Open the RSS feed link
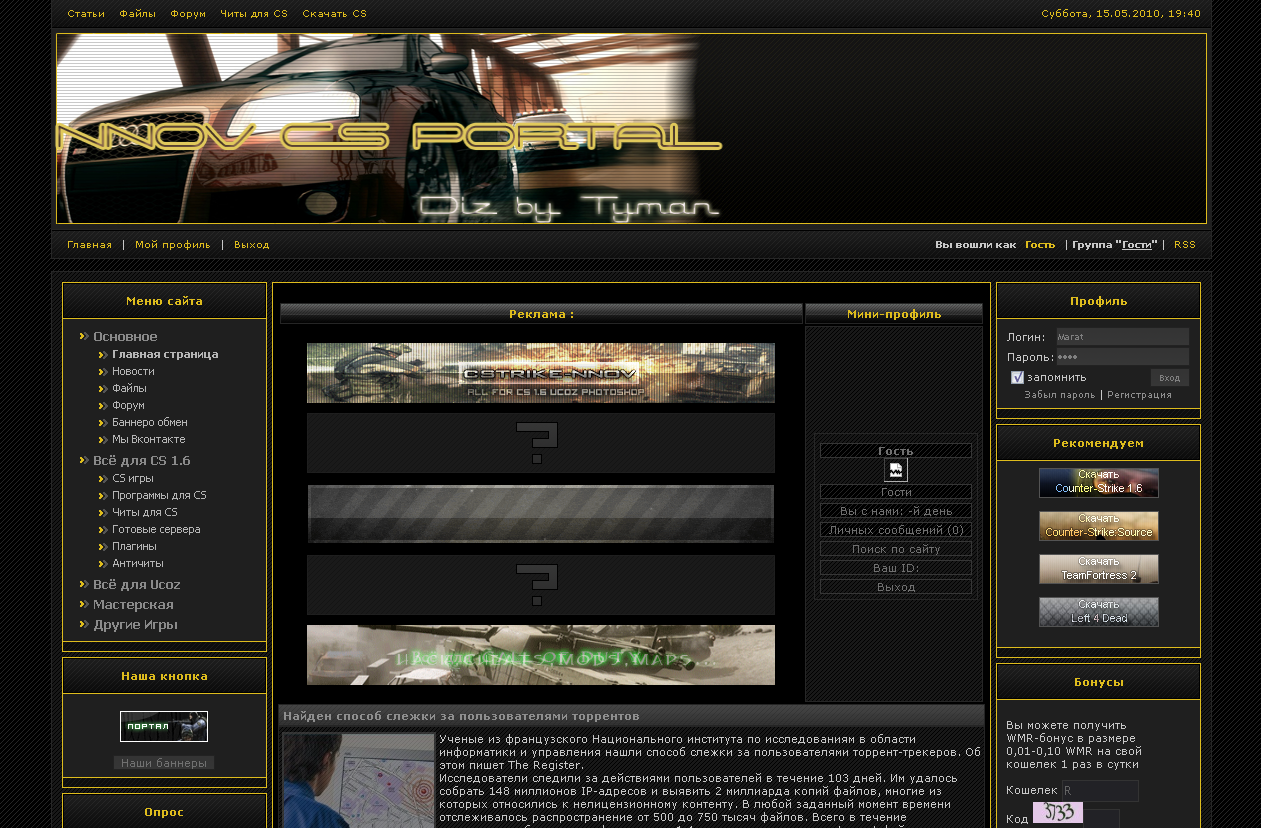 (x=1185, y=245)
